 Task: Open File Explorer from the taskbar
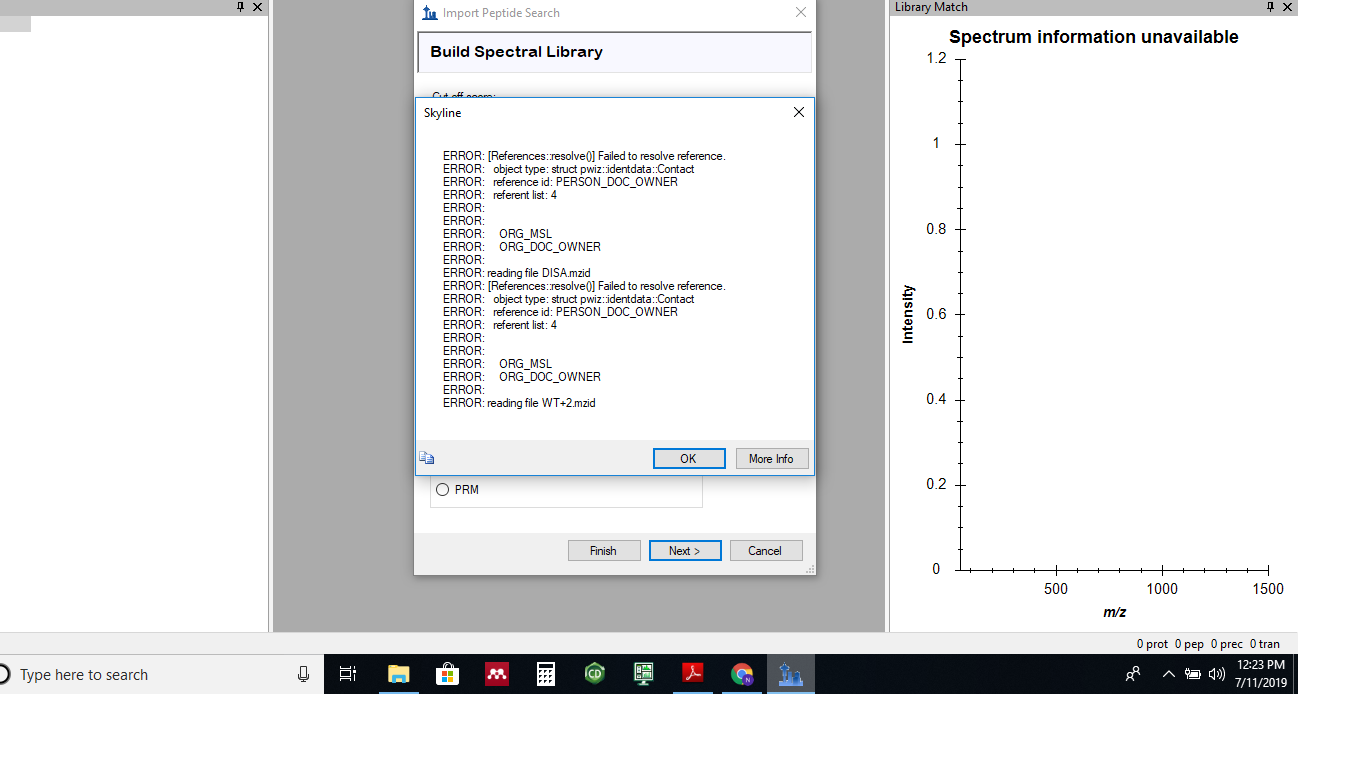[x=399, y=675]
